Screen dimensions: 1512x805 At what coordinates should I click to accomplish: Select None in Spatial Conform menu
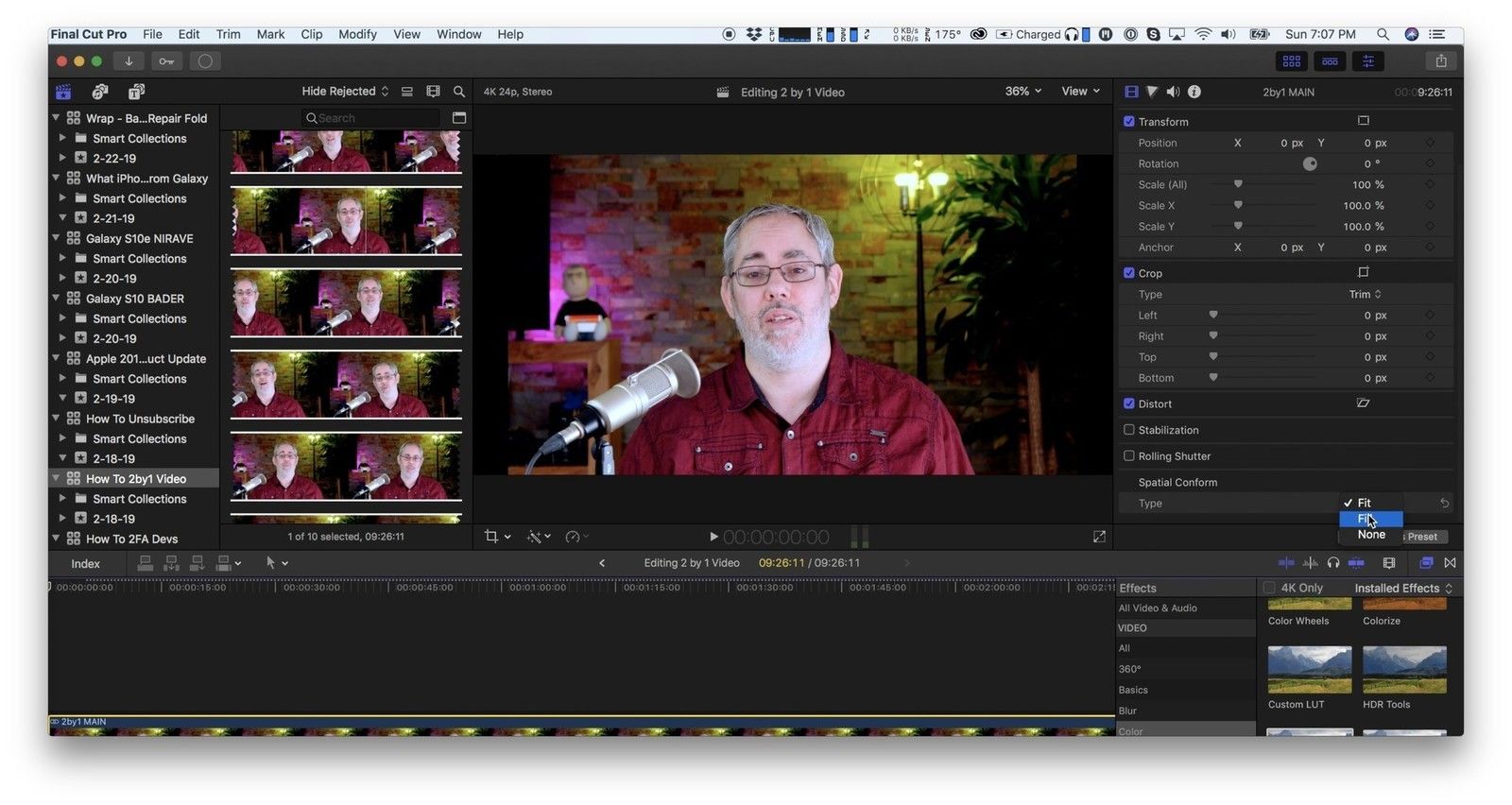point(1371,535)
